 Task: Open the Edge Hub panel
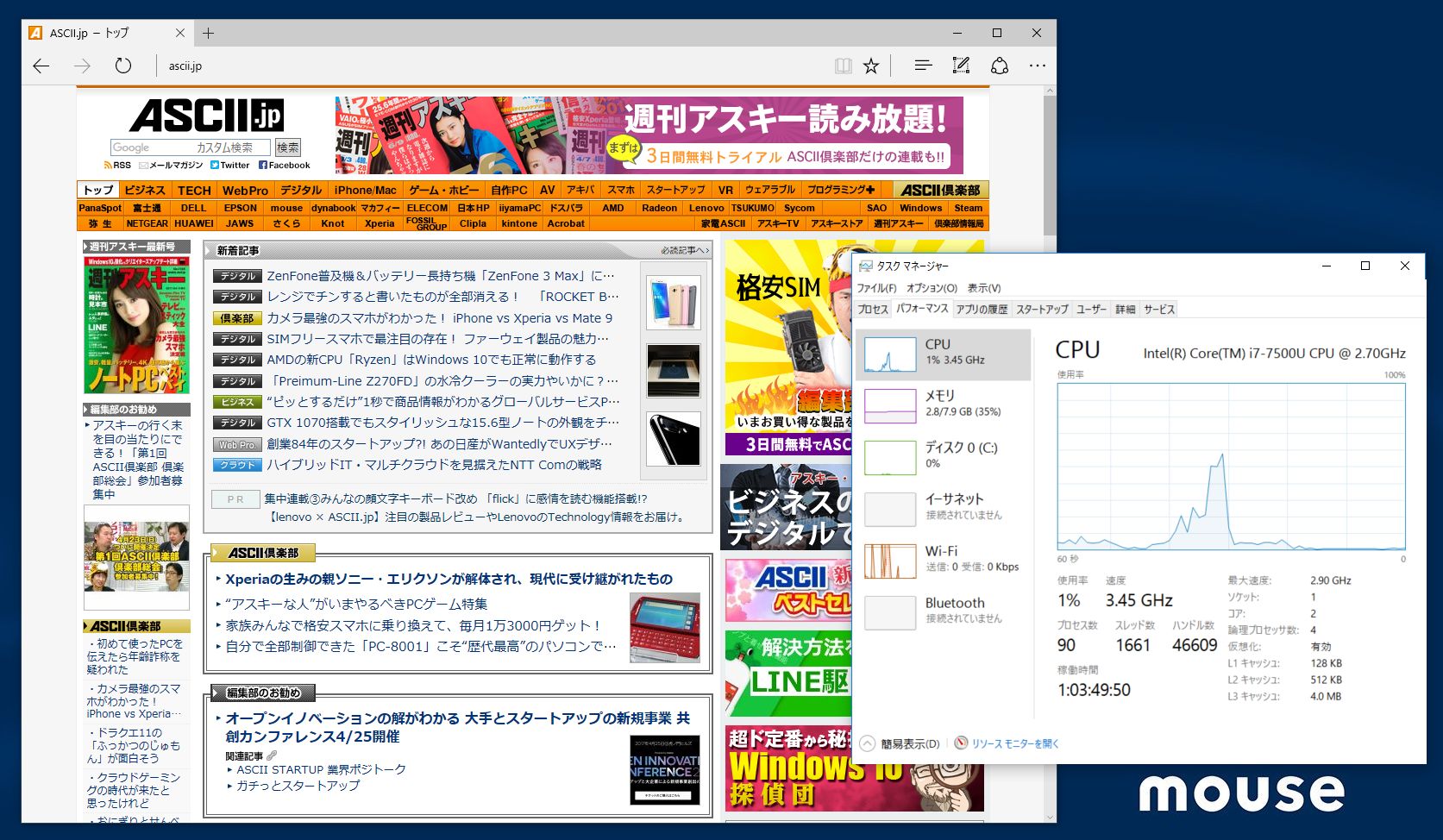point(923,66)
